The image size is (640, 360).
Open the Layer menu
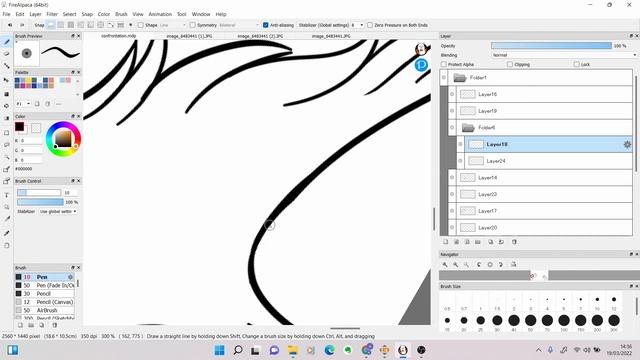tap(35, 14)
